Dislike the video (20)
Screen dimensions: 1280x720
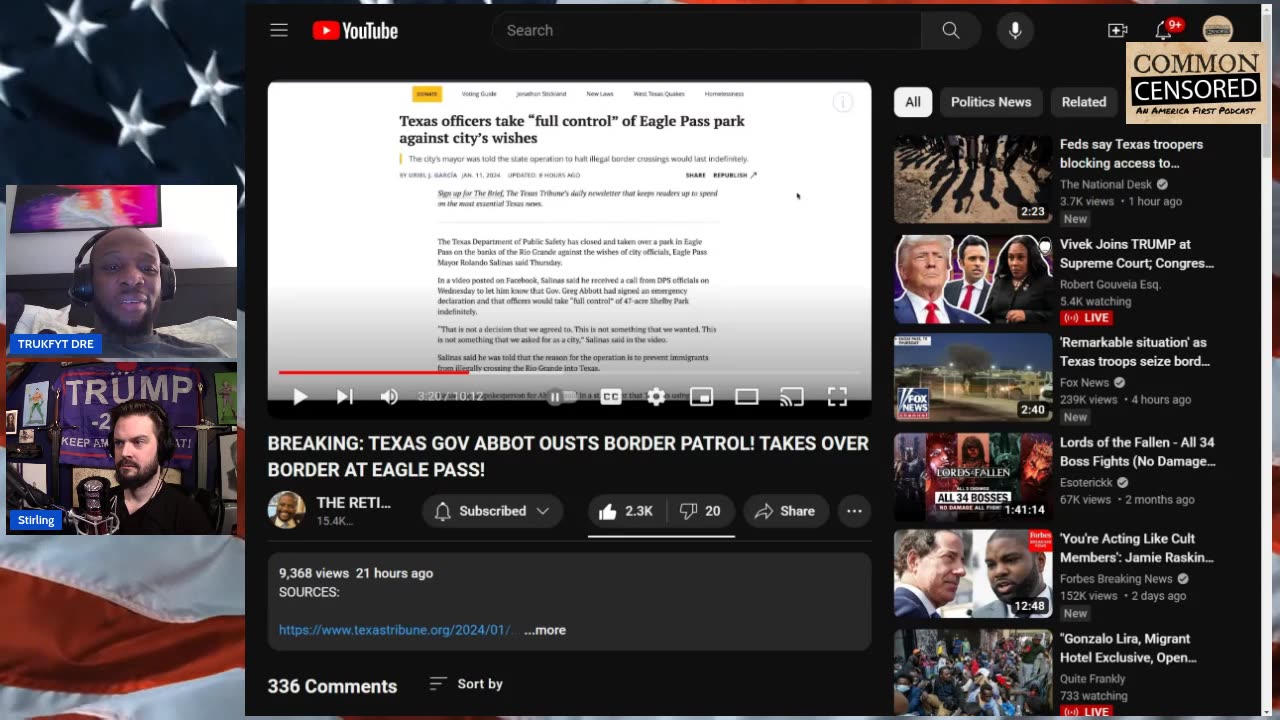click(x=700, y=511)
